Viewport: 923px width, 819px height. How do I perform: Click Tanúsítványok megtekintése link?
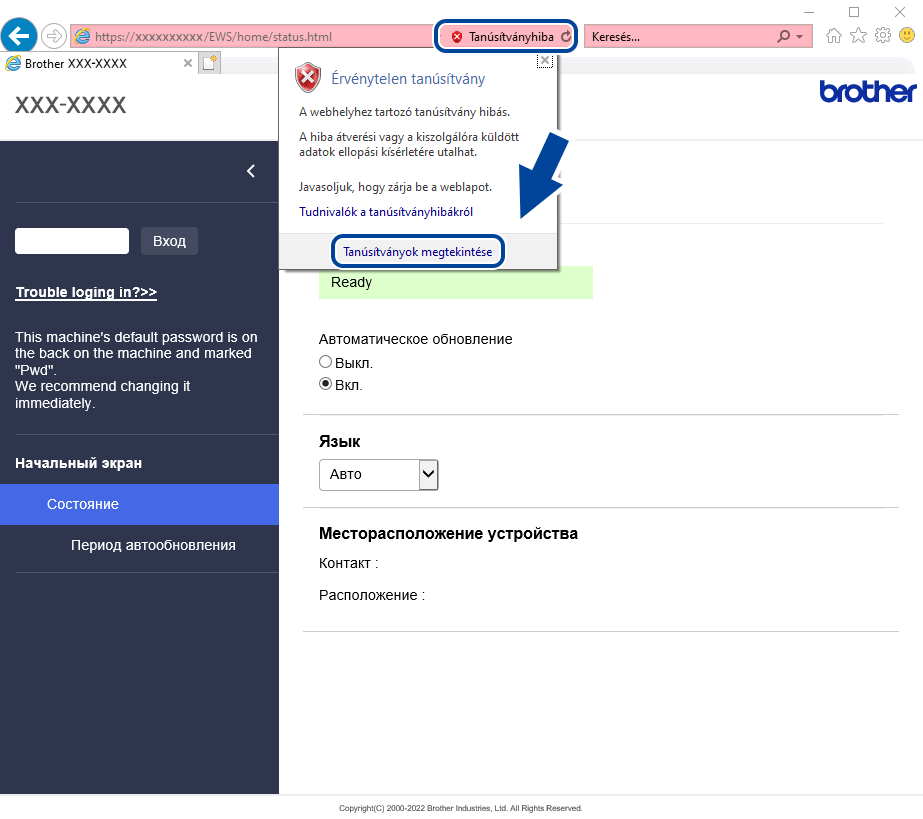[417, 252]
